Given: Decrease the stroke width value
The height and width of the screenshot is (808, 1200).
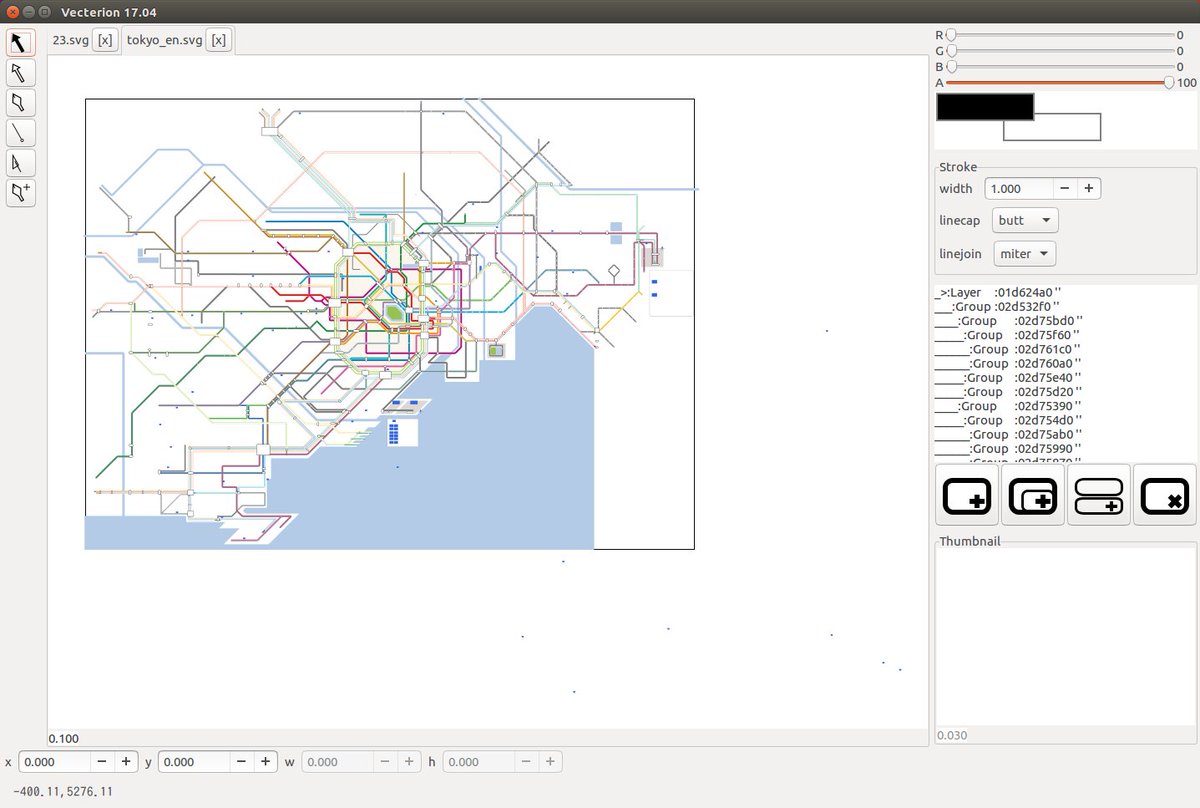Looking at the screenshot, I should click(1064, 188).
